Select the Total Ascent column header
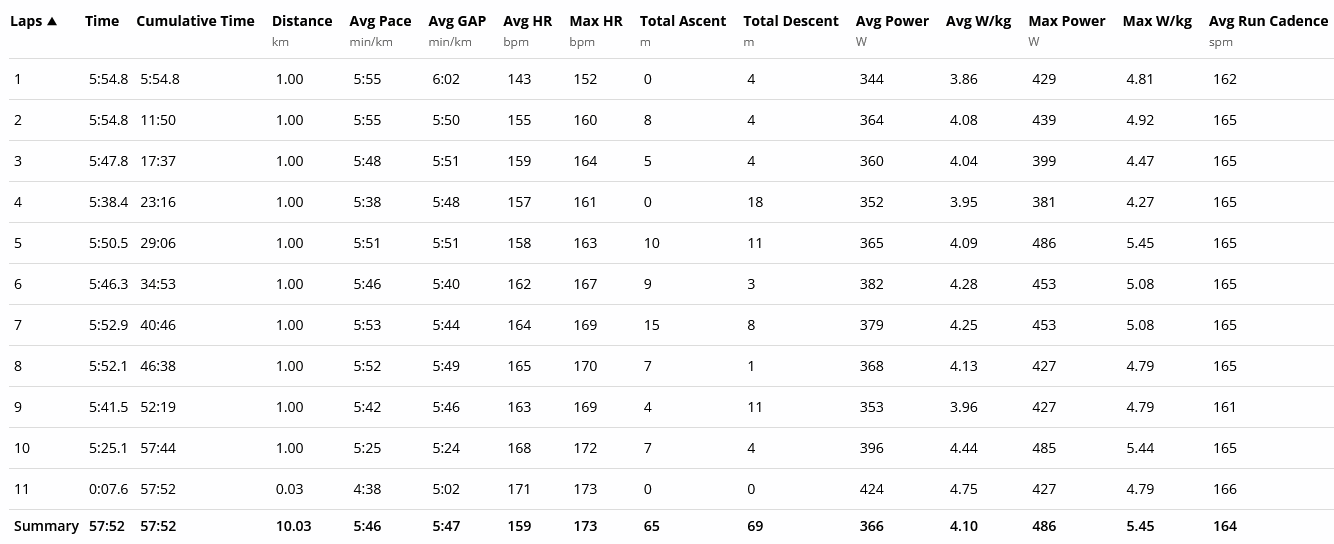The image size is (1334, 544). click(x=683, y=21)
